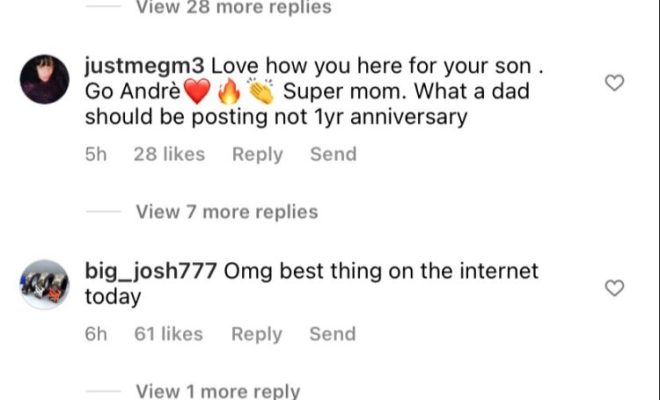This screenshot has width=660, height=400.
Task: Send justmegm3's comment to someone
Action: point(332,154)
